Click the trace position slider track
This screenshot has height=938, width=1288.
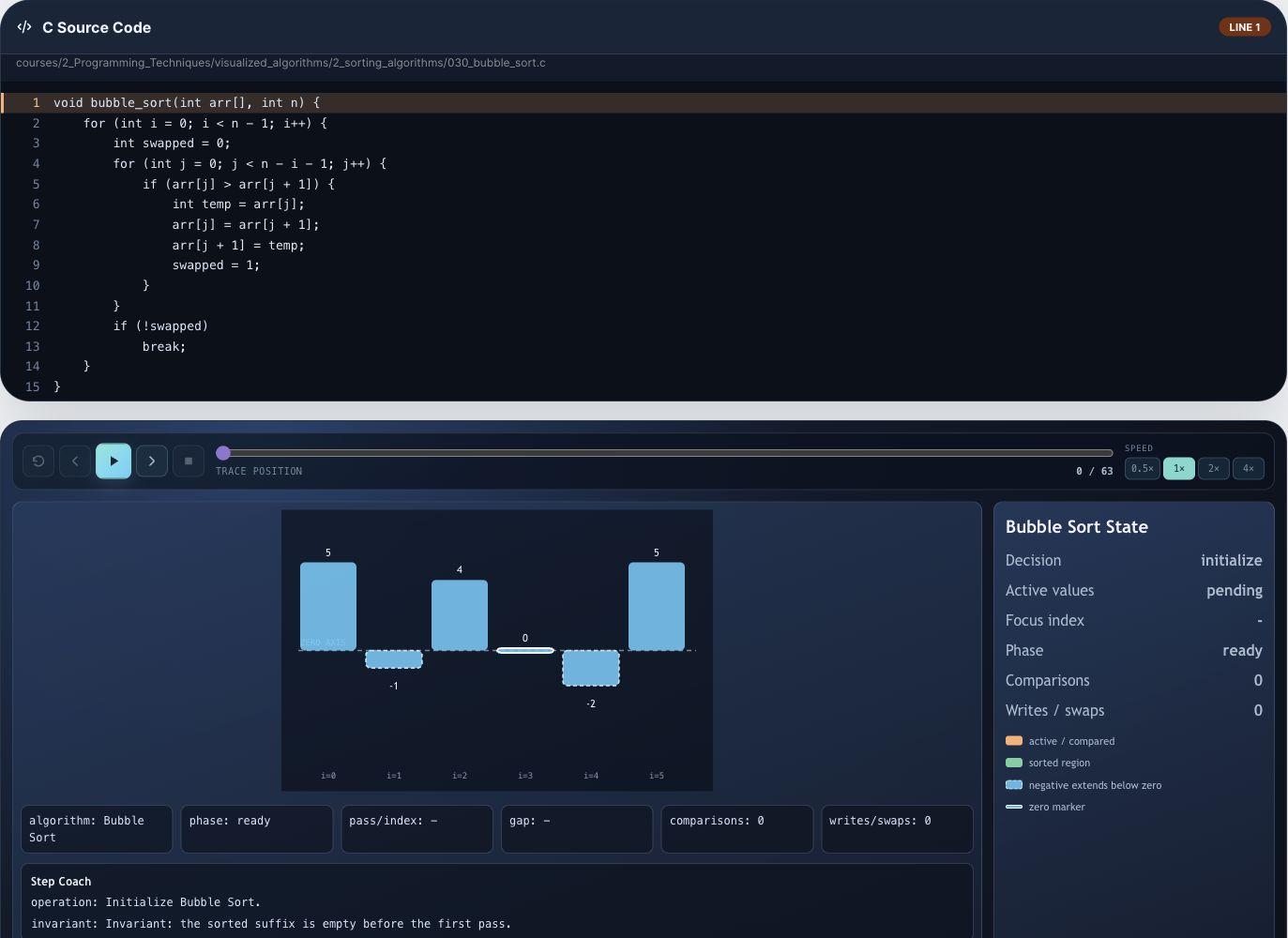point(664,453)
